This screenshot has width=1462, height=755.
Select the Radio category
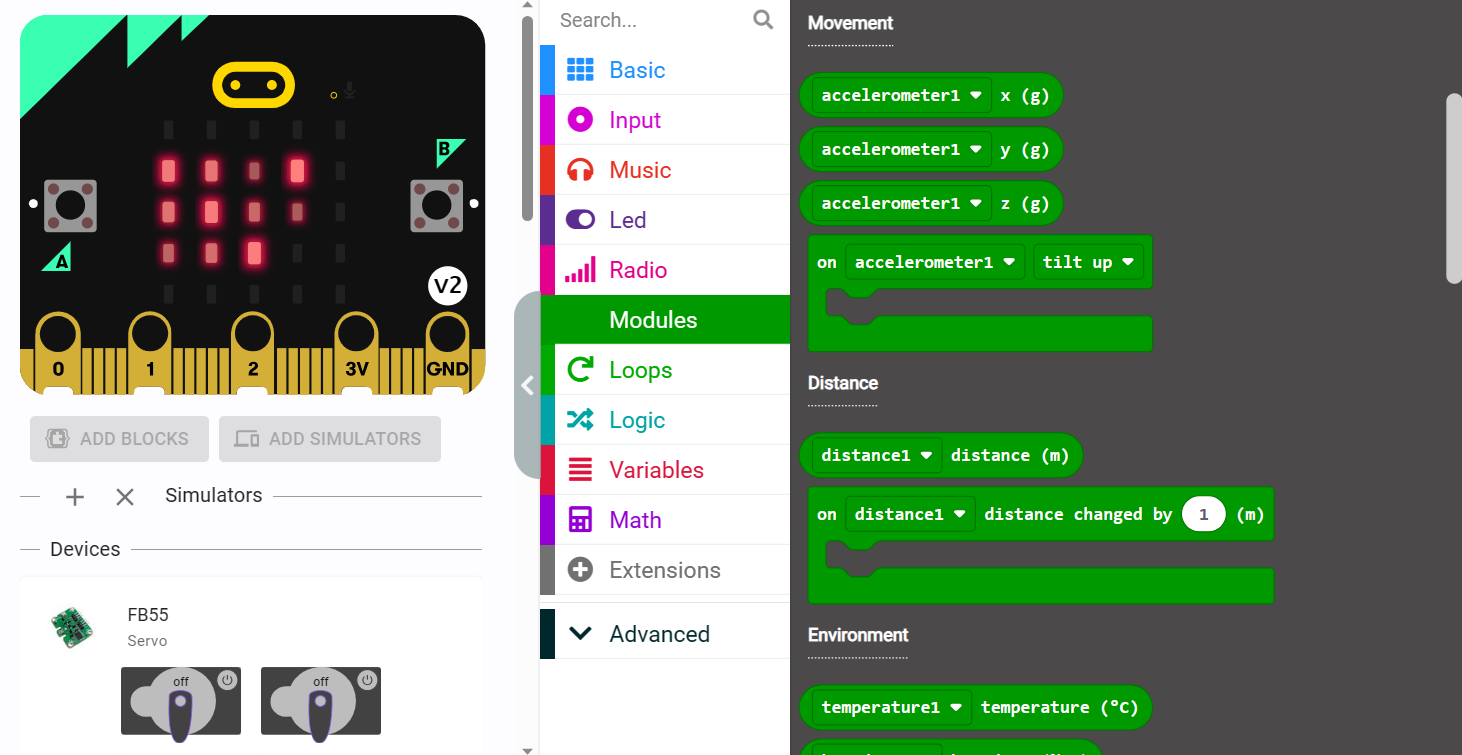coord(638,270)
